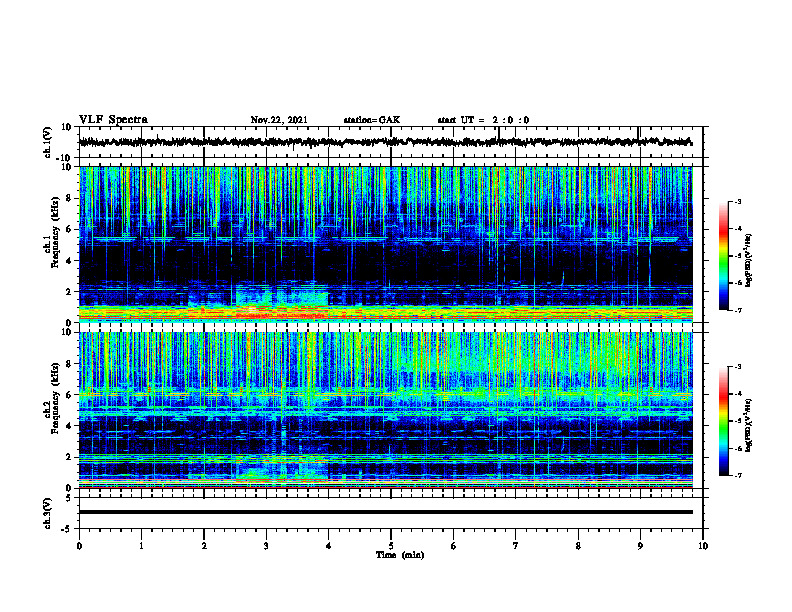
Task: Click the "5" tick on the time axis
Action: [x=391, y=546]
